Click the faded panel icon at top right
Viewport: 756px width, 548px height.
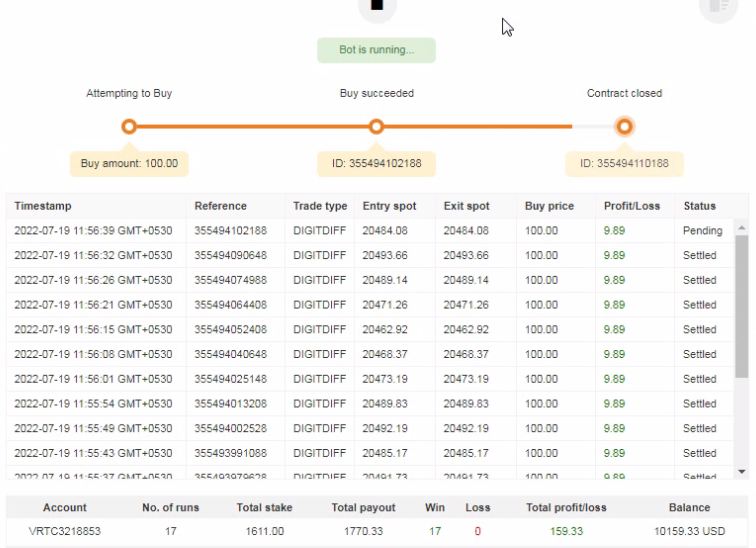(x=717, y=7)
